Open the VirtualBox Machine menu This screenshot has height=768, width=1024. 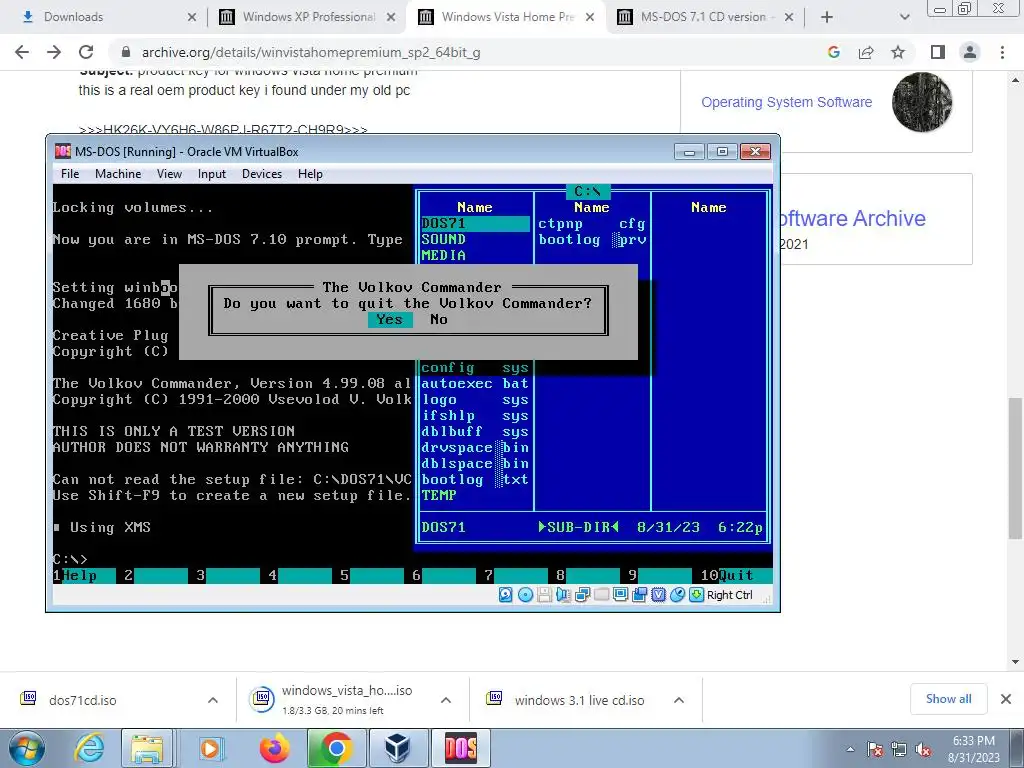coord(118,174)
